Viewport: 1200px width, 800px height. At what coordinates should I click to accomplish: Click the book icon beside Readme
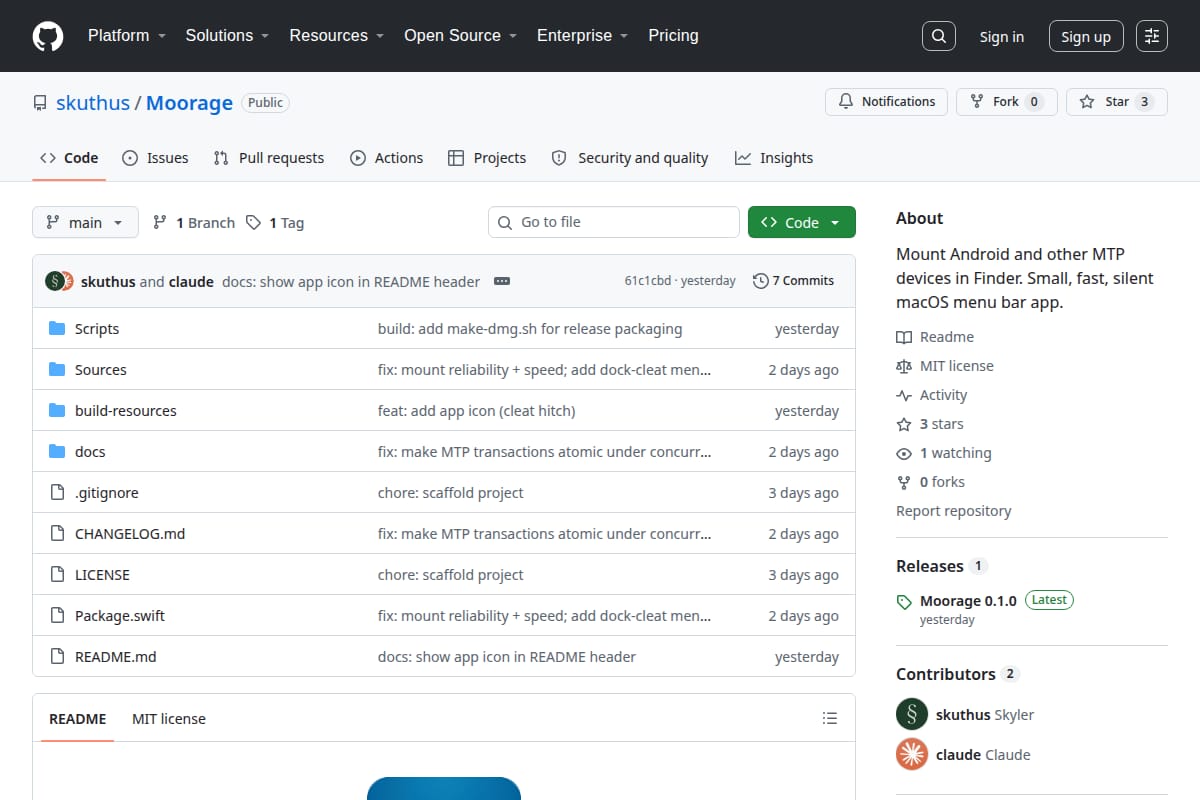coord(904,337)
